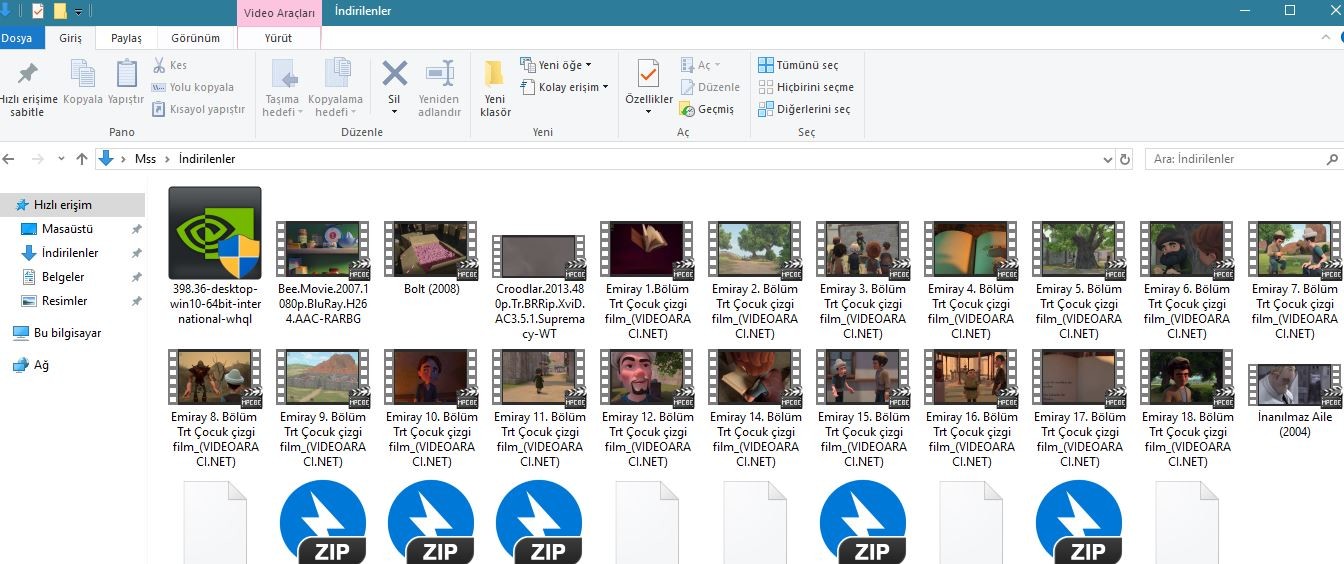Select Belgeler in sidebar
Image resolution: width=1344 pixels, height=564 pixels.
coord(72,277)
